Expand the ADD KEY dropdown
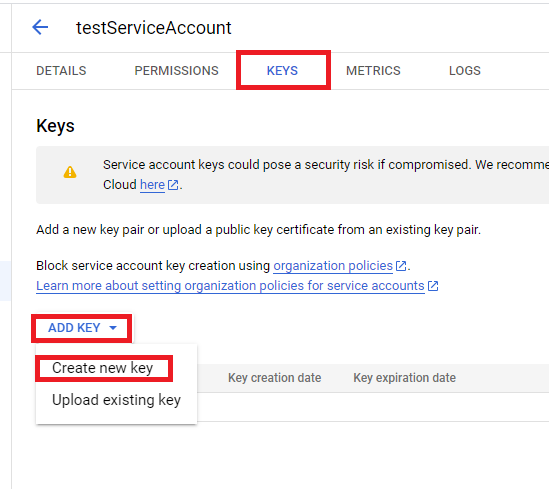The height and width of the screenshot is (489, 549). coord(82,328)
